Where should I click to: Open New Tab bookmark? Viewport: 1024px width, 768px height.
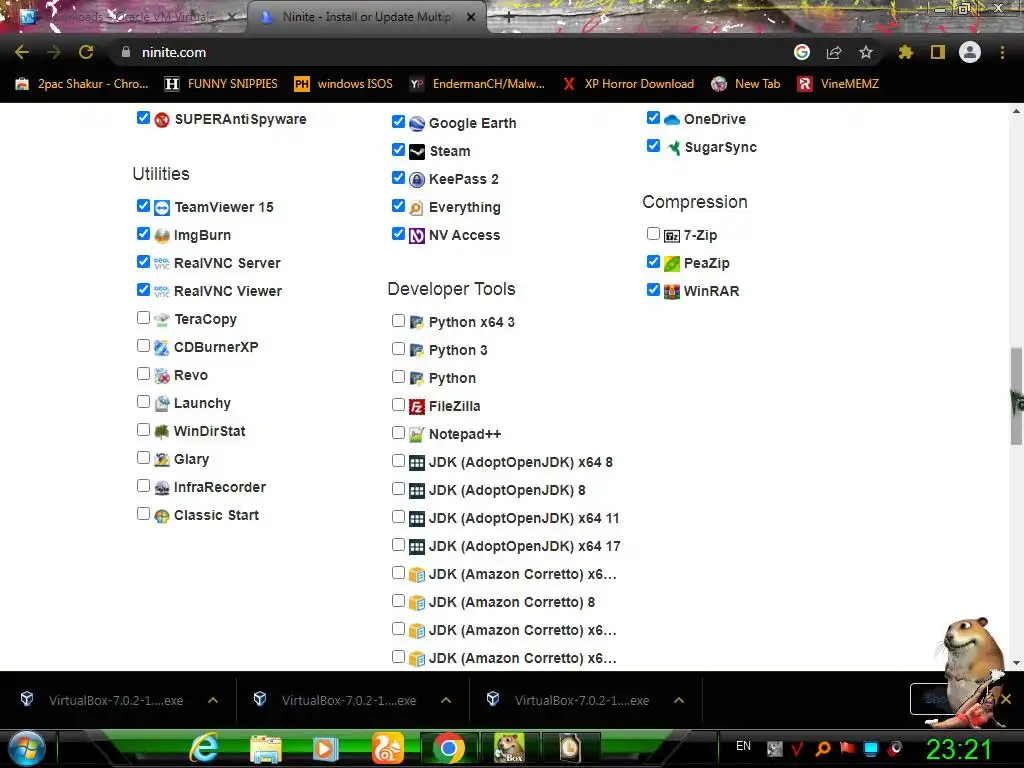click(x=746, y=84)
